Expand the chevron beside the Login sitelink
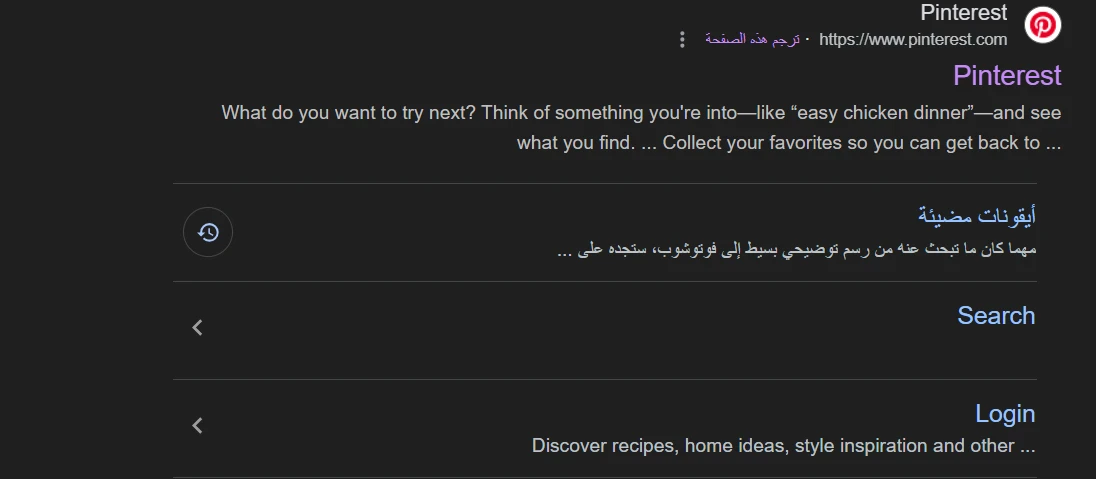 pyautogui.click(x=198, y=425)
